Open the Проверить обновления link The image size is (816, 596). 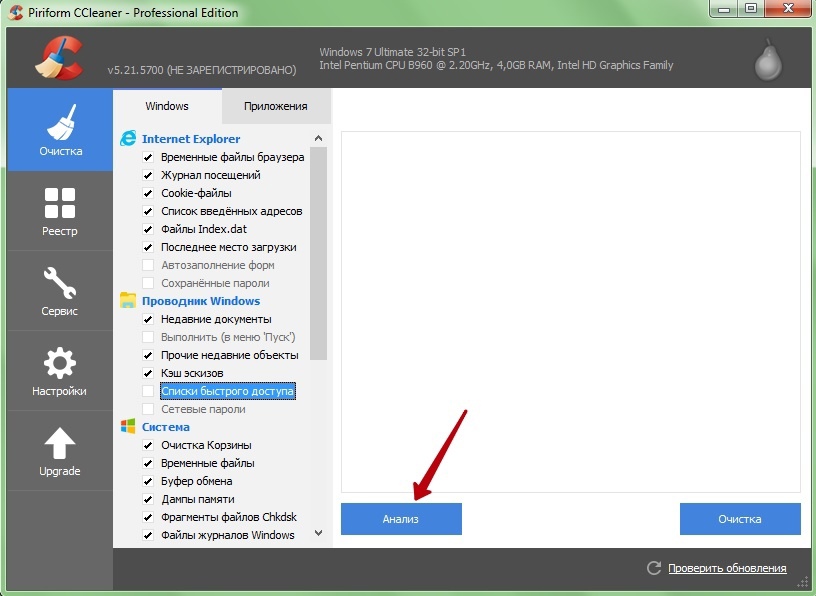[x=727, y=568]
